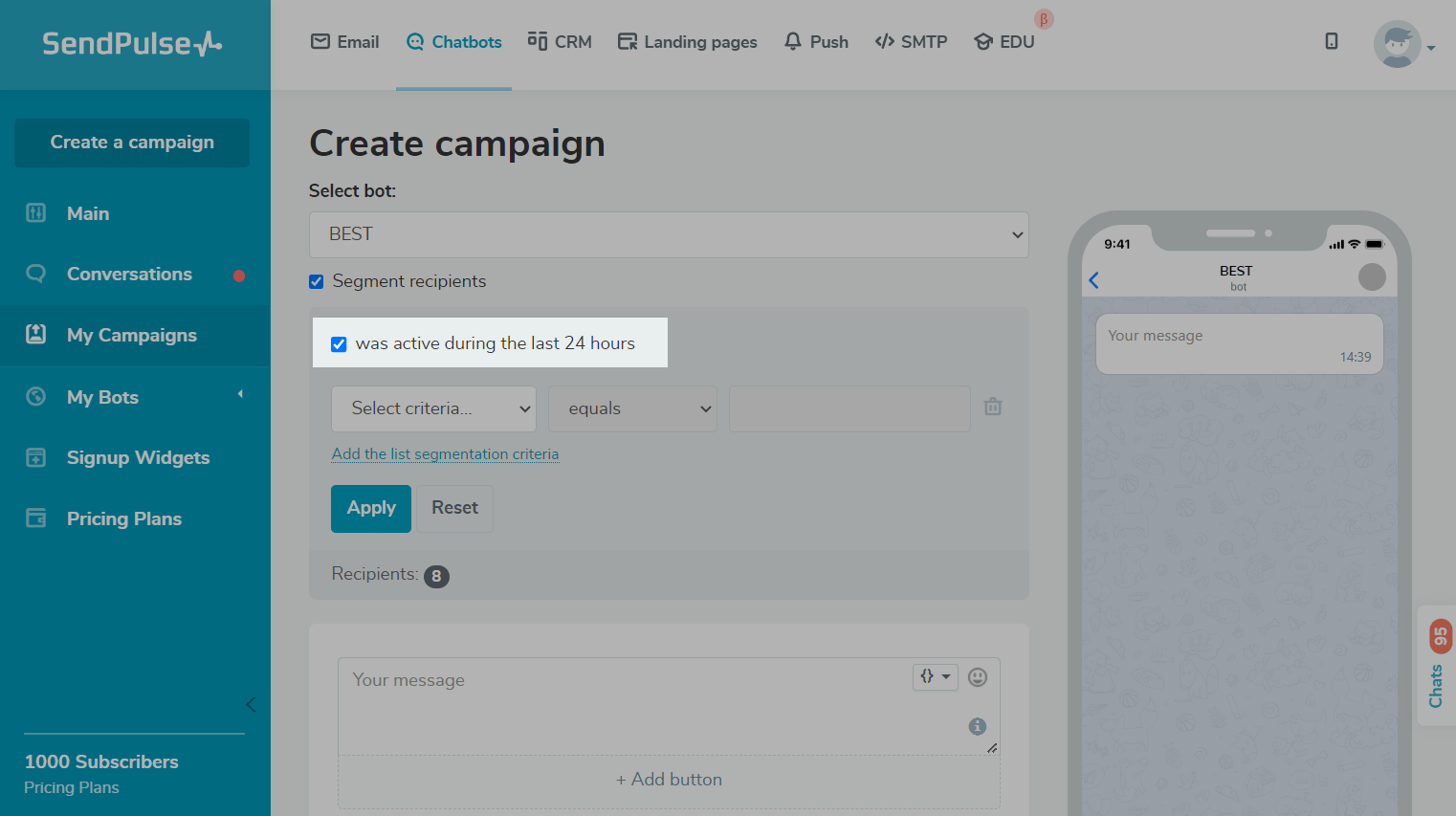Image resolution: width=1456 pixels, height=816 pixels.
Task: Uncheck Segment recipients checkbox
Action: [317, 282]
